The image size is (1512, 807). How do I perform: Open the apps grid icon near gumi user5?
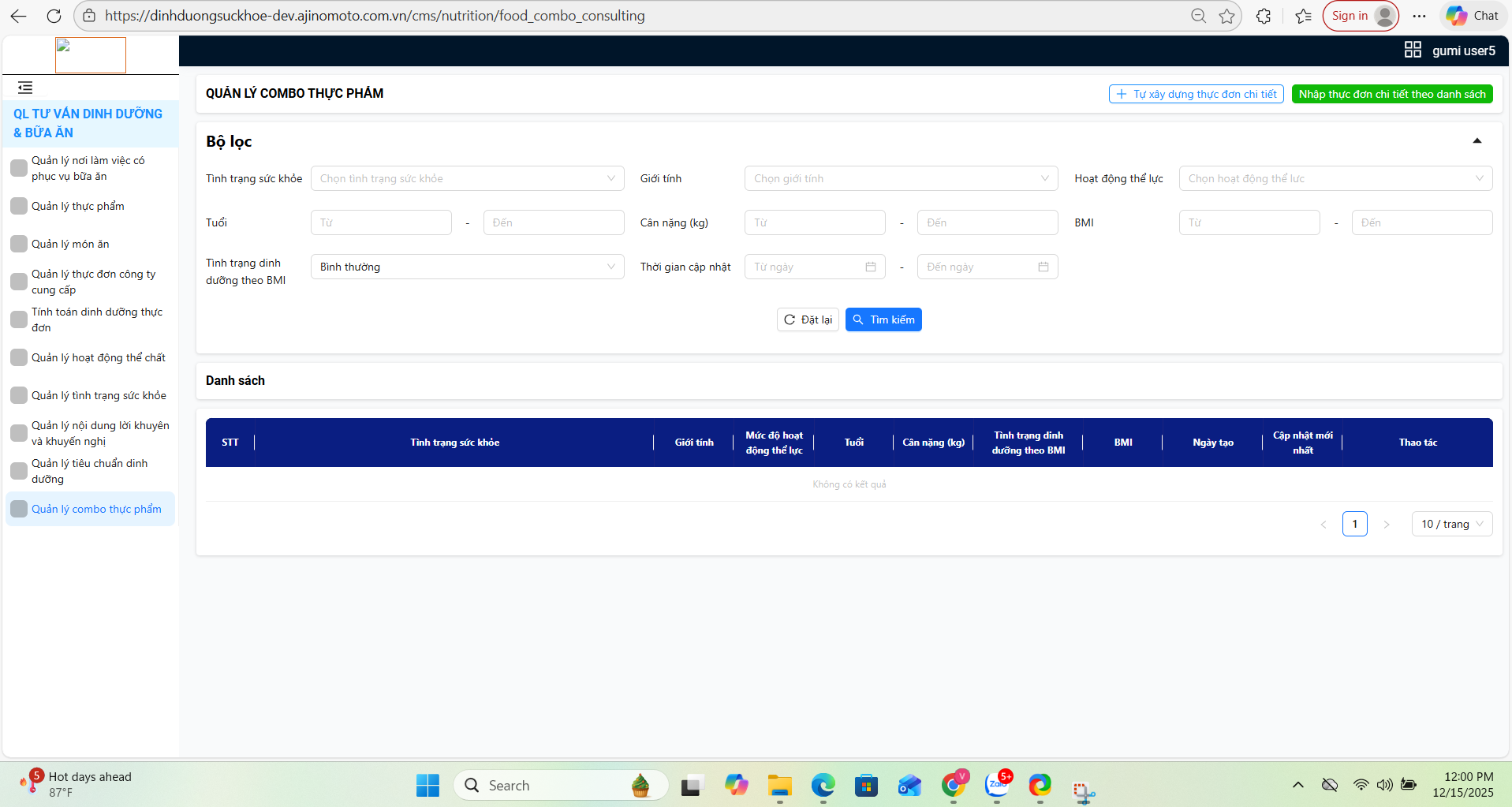coord(1413,50)
